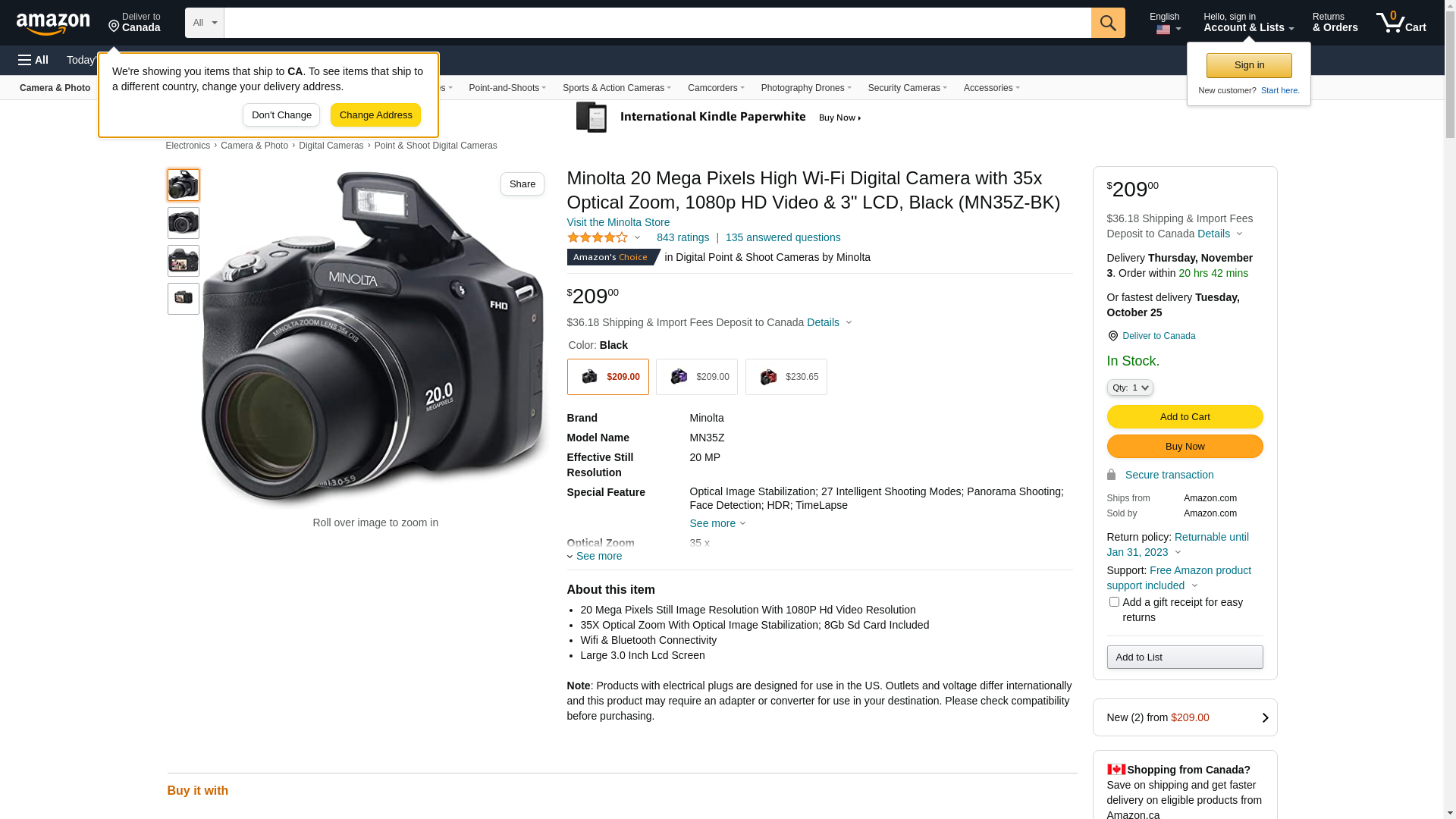Click the Amazon logo
Viewport: 1456px width, 819px height.
click(53, 24)
